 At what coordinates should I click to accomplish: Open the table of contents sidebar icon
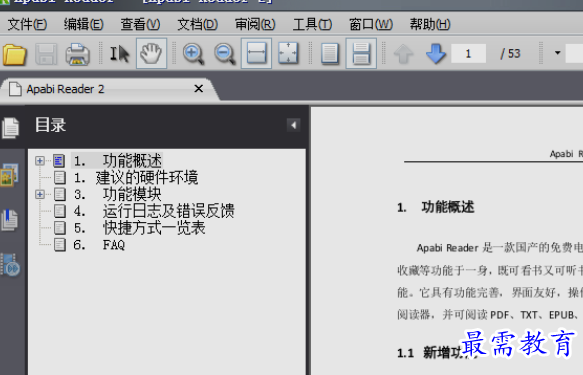(11, 128)
